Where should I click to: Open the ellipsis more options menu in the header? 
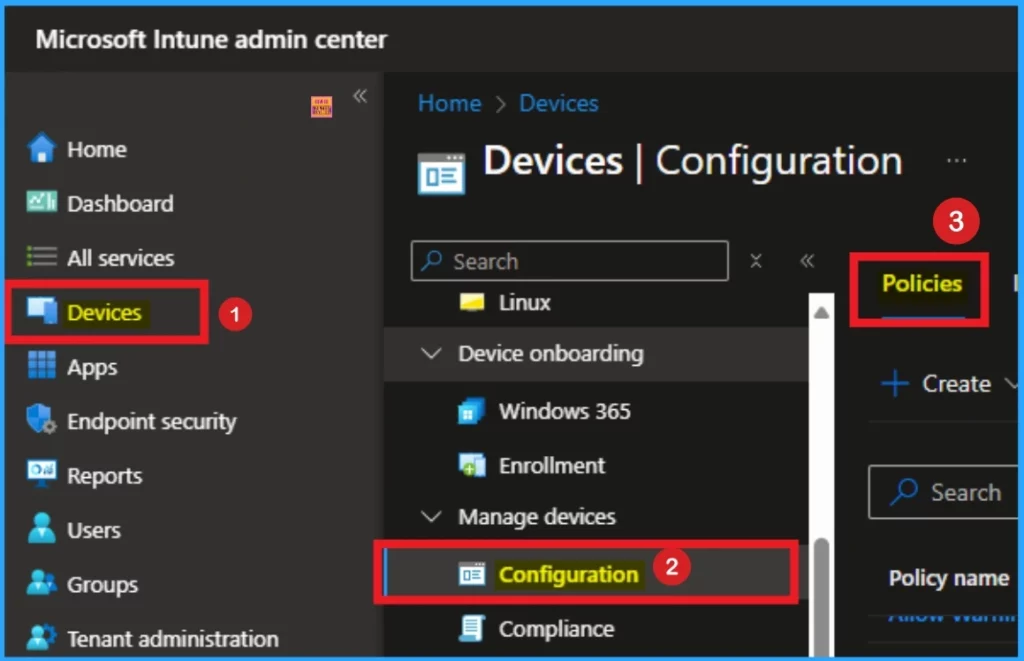tap(956, 160)
